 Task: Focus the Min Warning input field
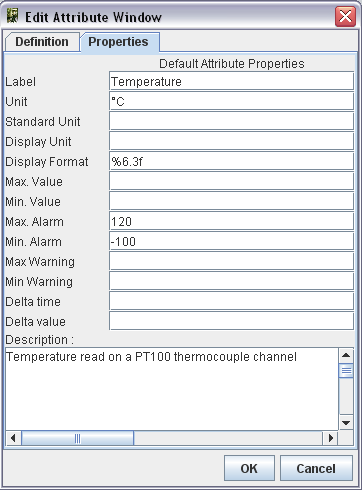coord(232,281)
